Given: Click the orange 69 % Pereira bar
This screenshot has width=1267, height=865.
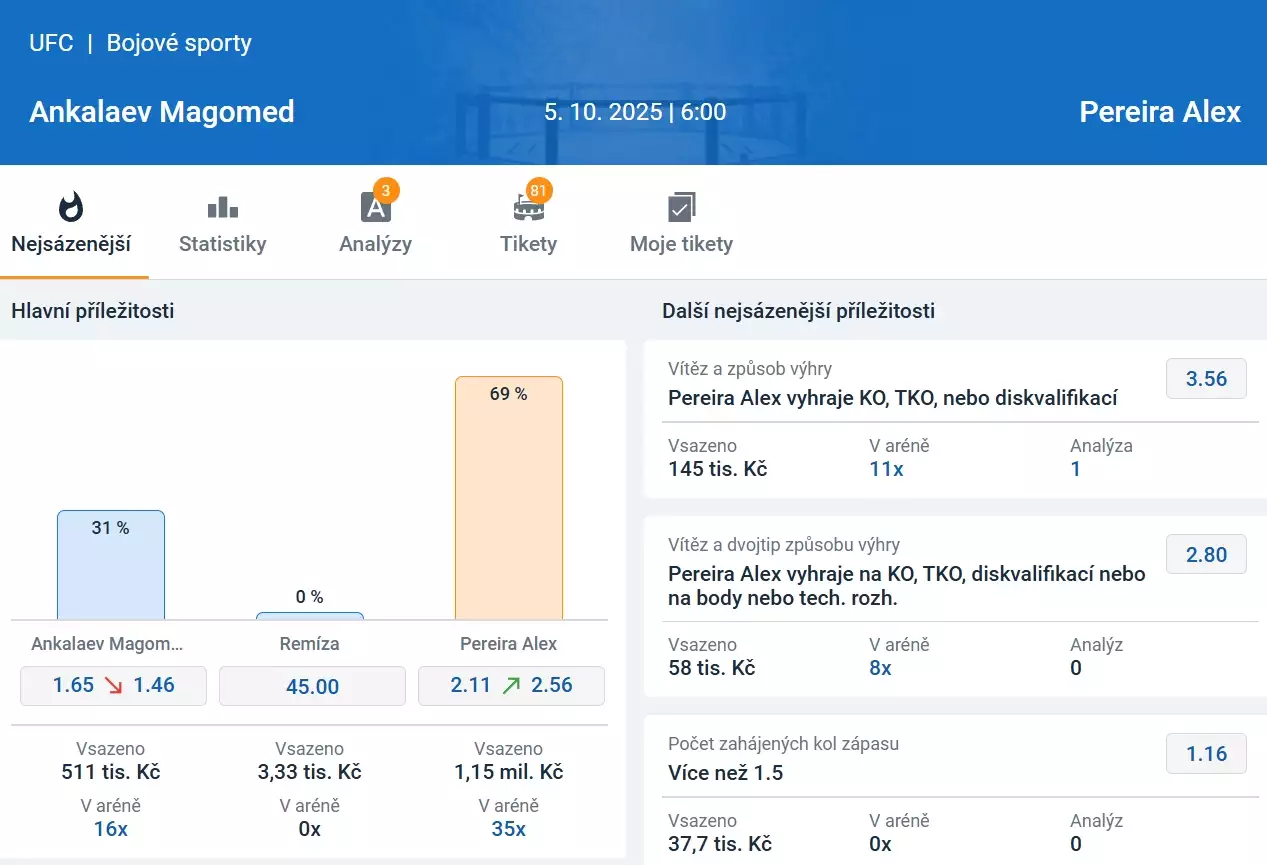Looking at the screenshot, I should tap(509, 498).
